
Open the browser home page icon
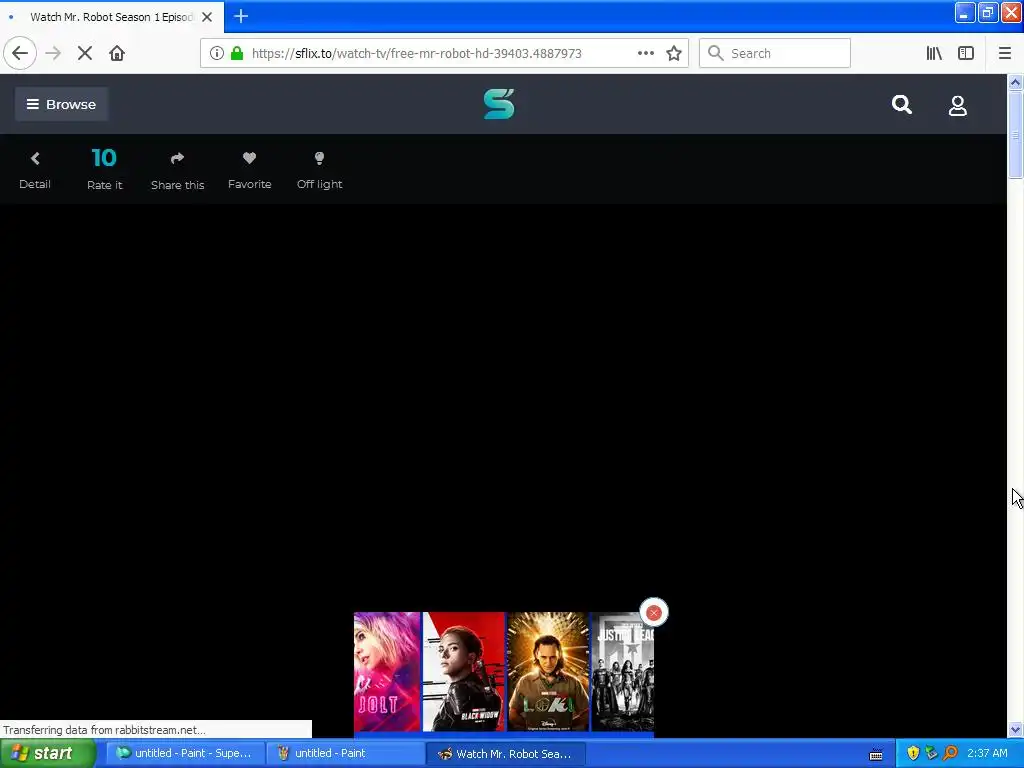click(117, 54)
